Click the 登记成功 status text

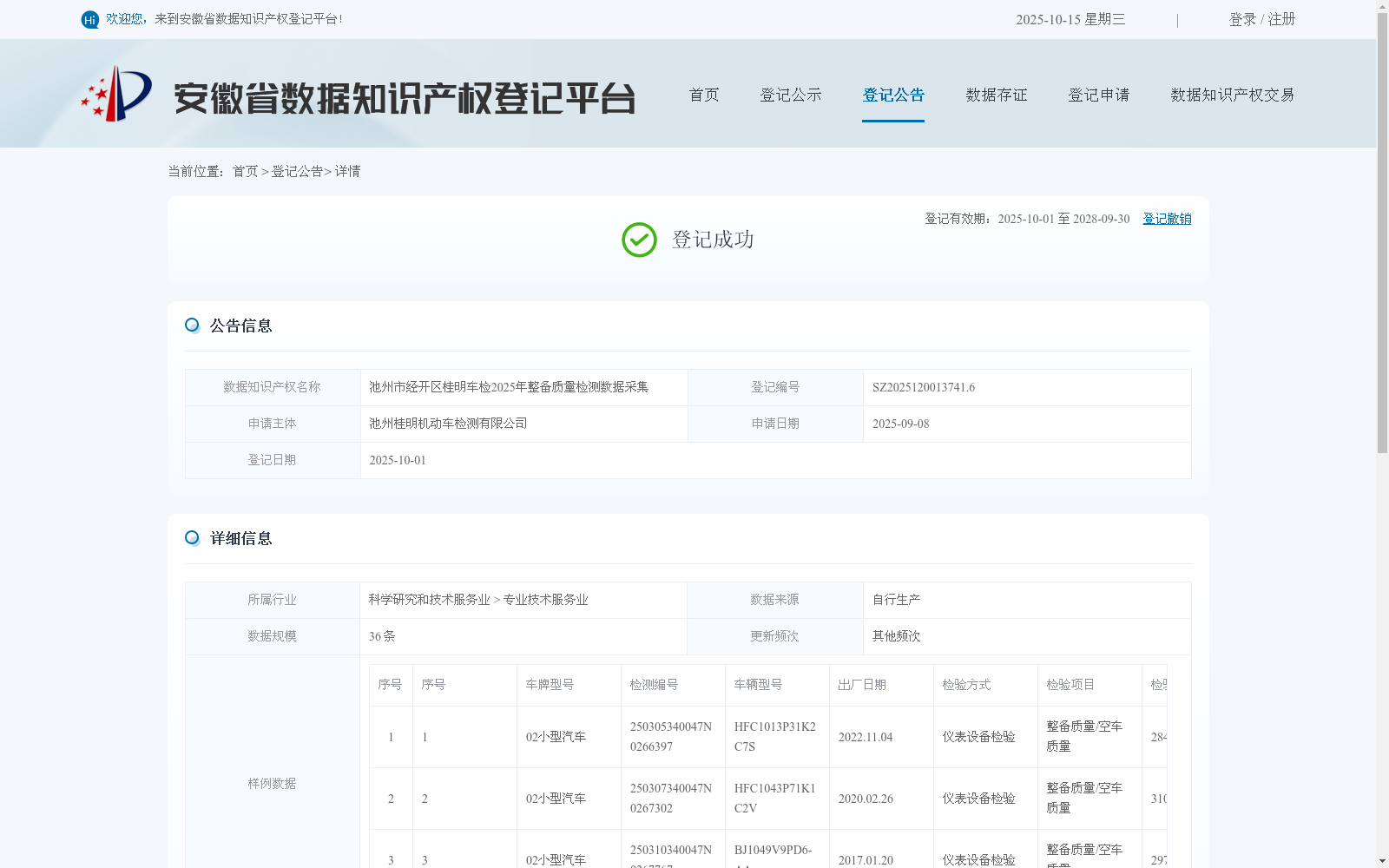coord(713,240)
